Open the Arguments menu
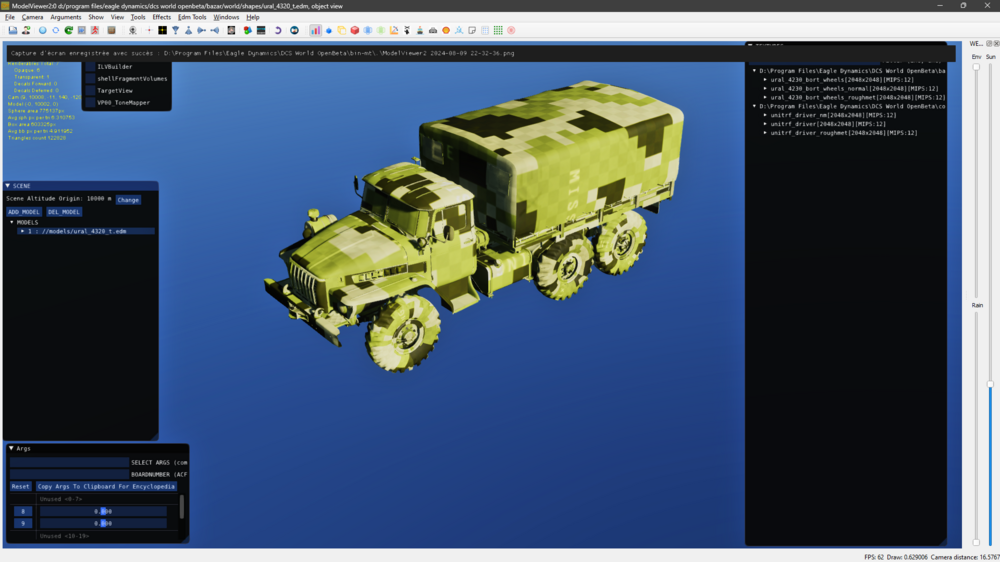 [x=66, y=17]
